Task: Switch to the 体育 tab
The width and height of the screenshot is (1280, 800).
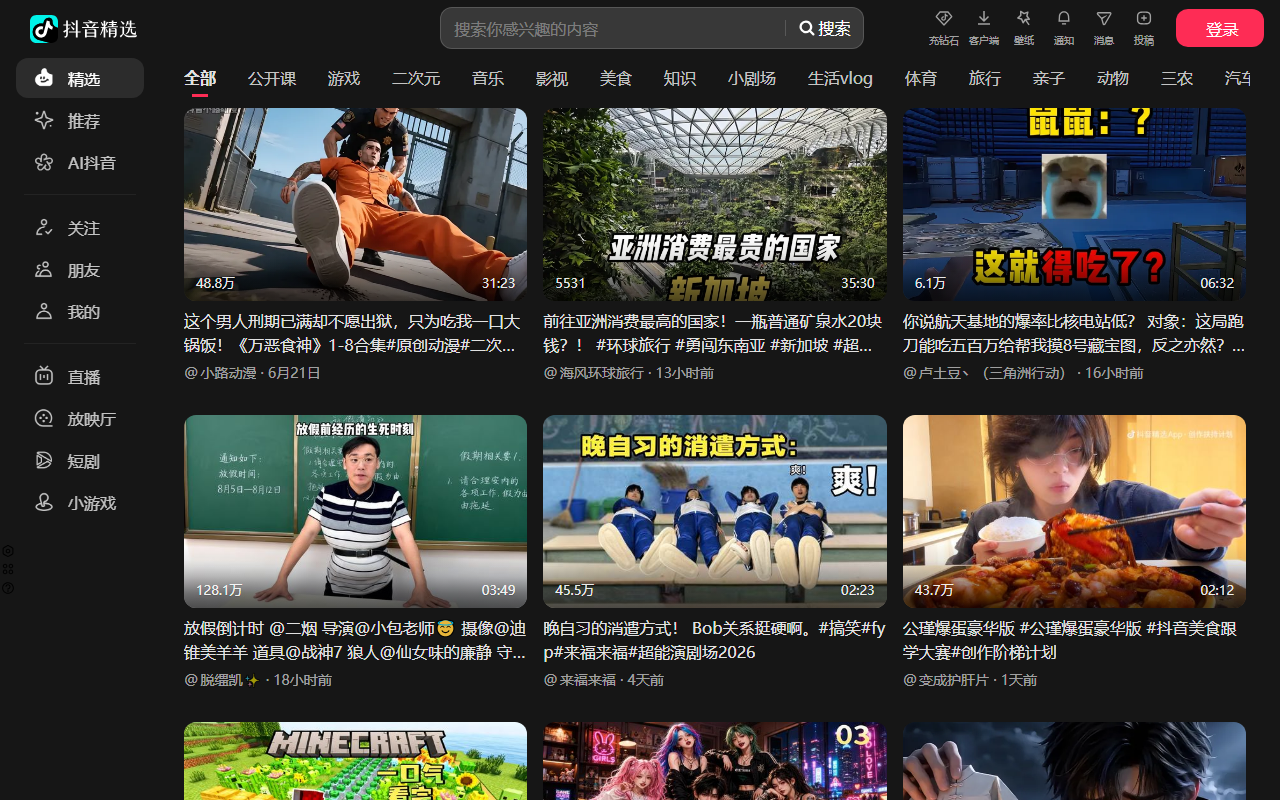Action: [x=921, y=78]
